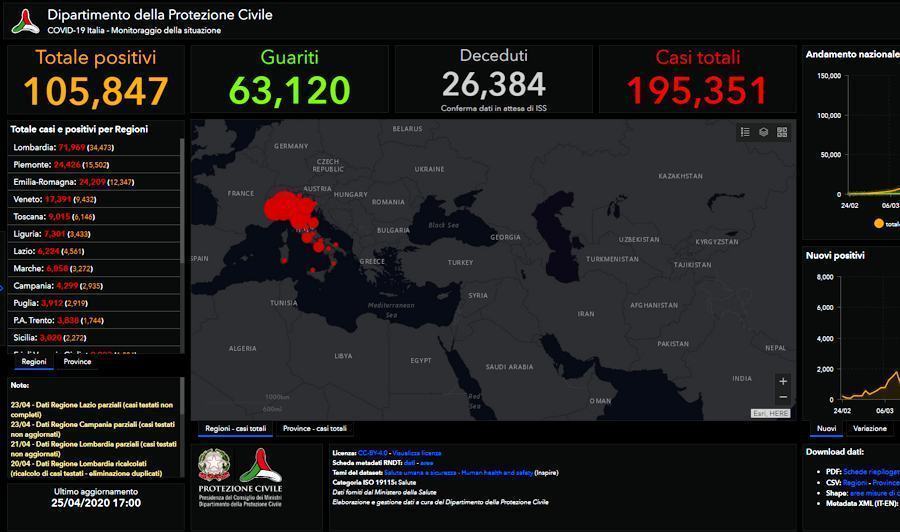Click the Protezione Civile header logo
The image size is (900, 532).
24,21
